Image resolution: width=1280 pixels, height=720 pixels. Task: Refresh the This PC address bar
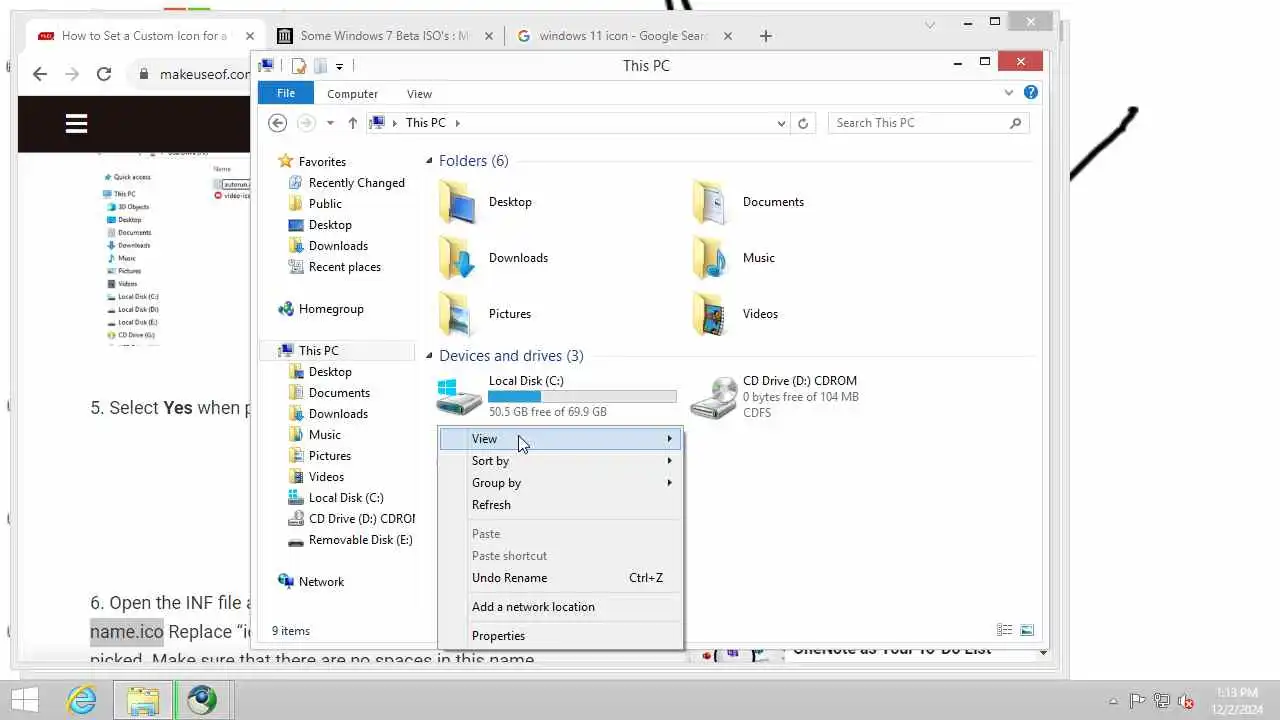pyautogui.click(x=802, y=123)
